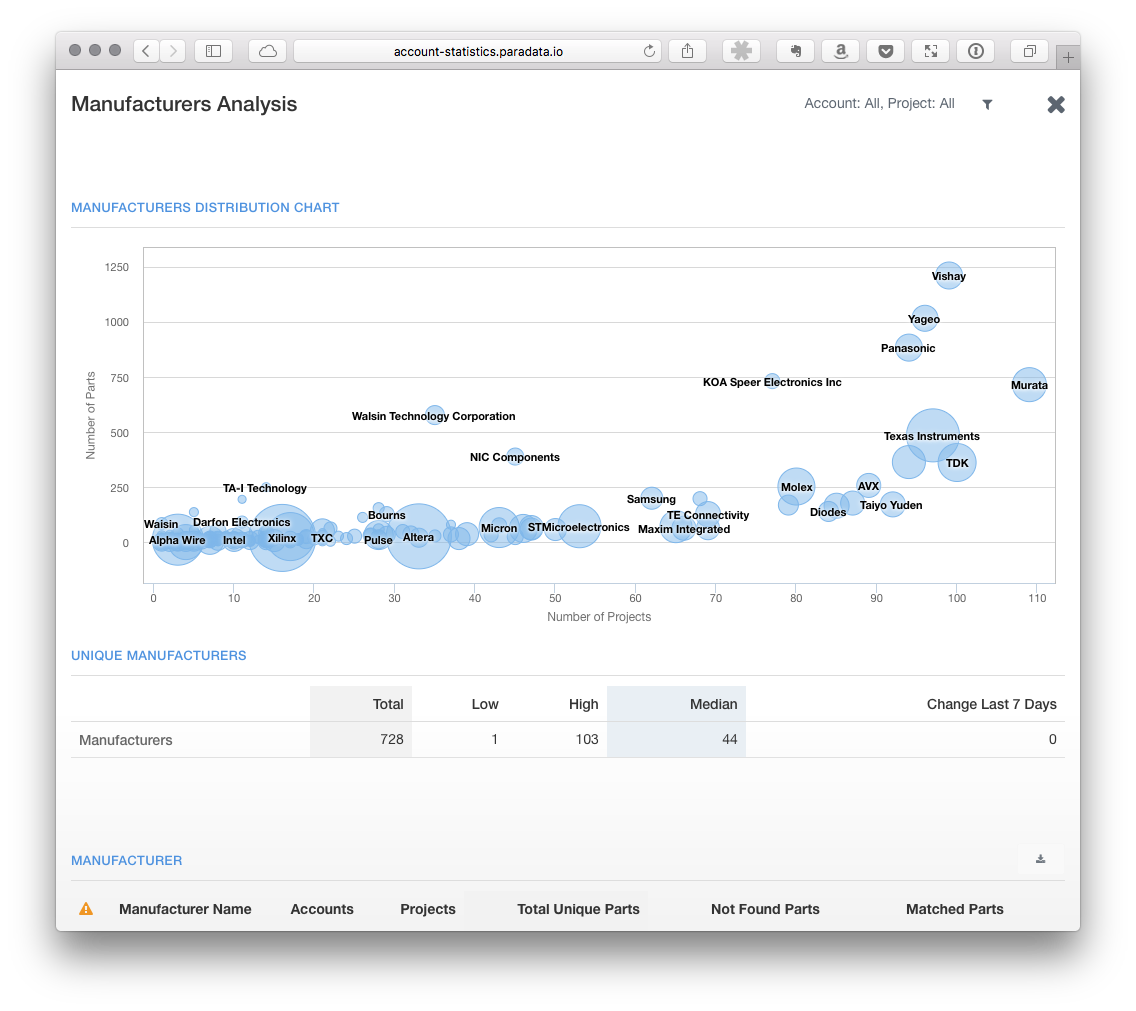Open the filter icon beside Account/Project

pyautogui.click(x=987, y=104)
